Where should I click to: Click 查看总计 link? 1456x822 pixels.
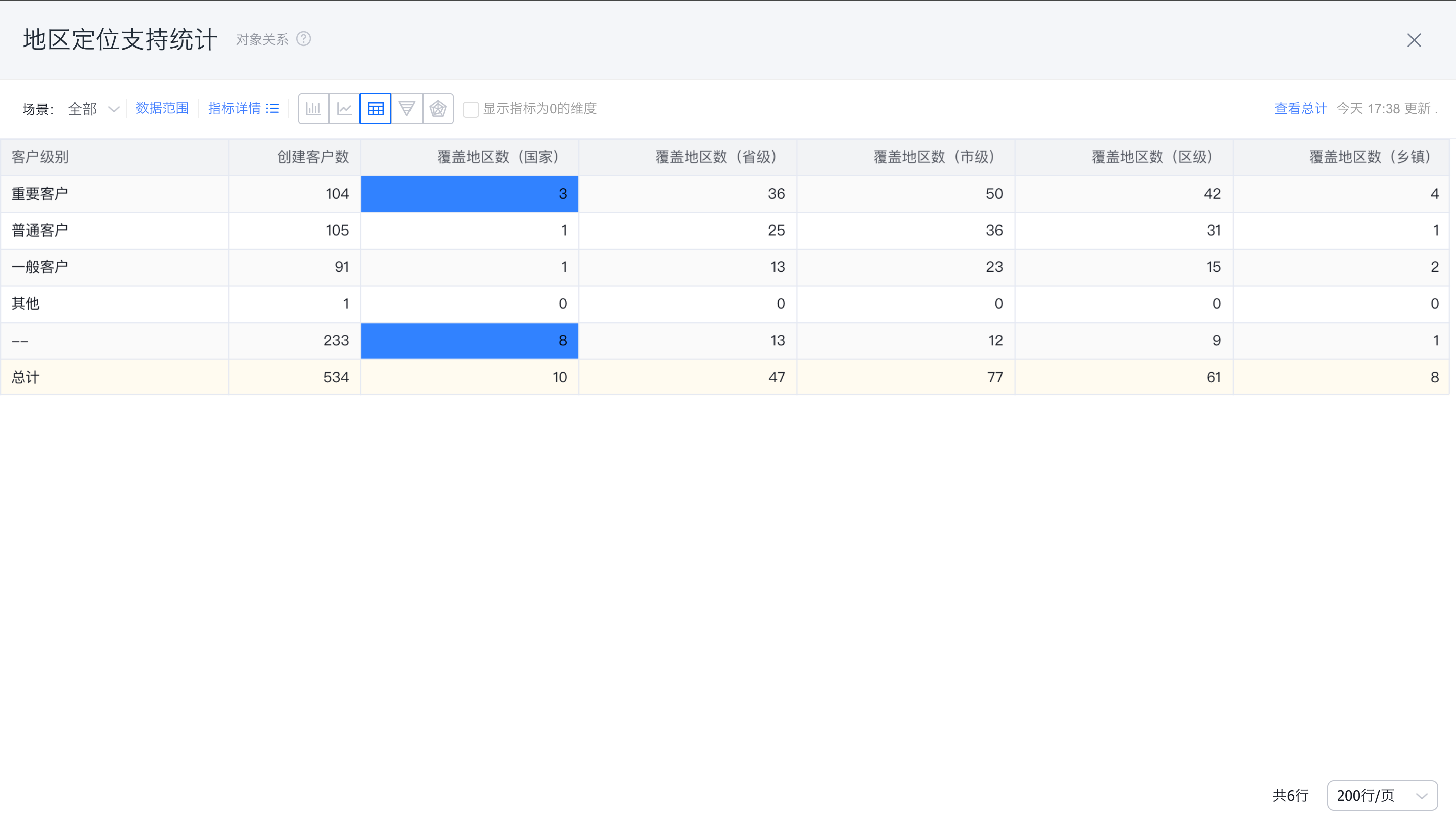point(1300,109)
